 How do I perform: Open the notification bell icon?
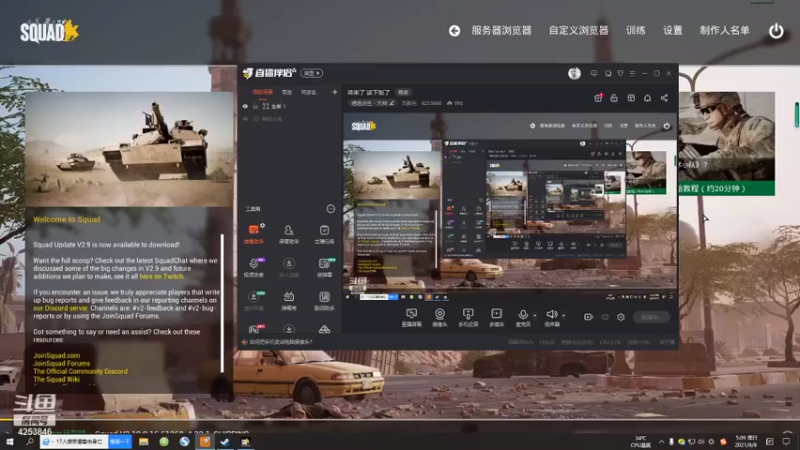[647, 98]
